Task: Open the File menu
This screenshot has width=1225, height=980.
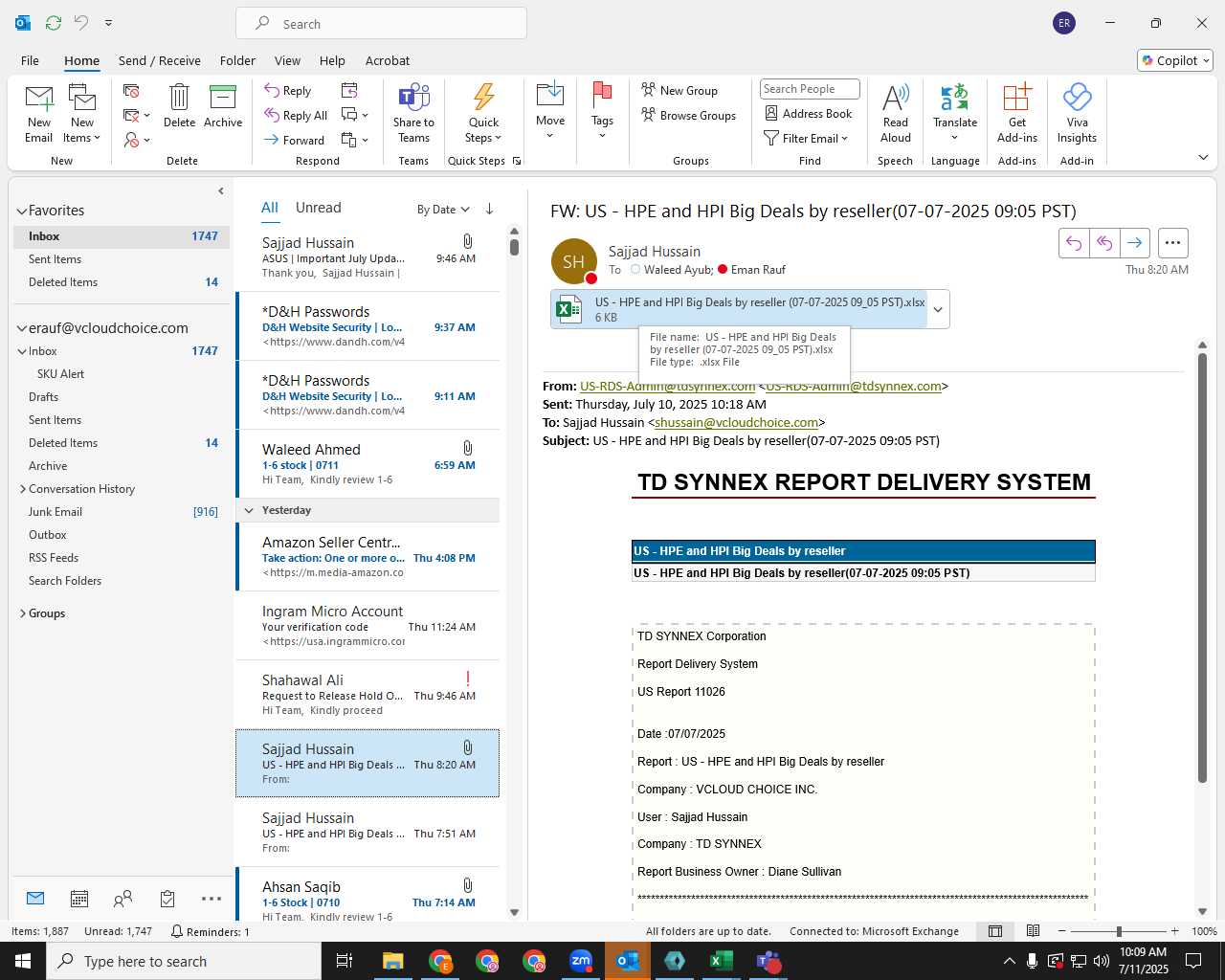Action: click(31, 60)
